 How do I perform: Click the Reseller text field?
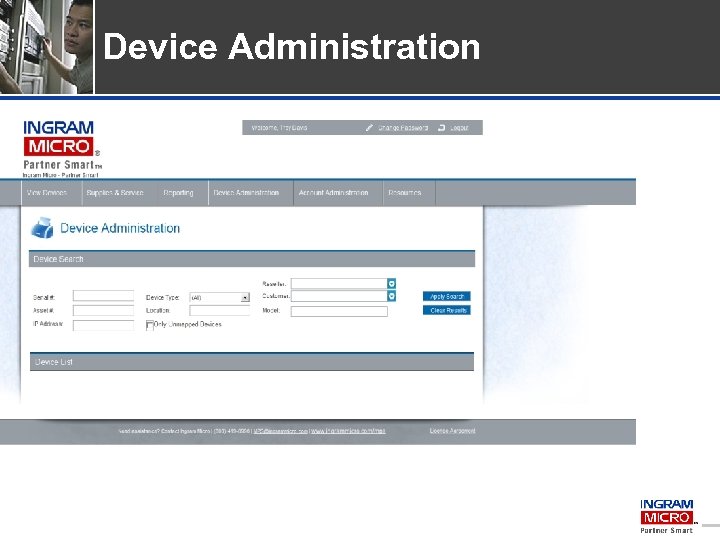click(339, 284)
